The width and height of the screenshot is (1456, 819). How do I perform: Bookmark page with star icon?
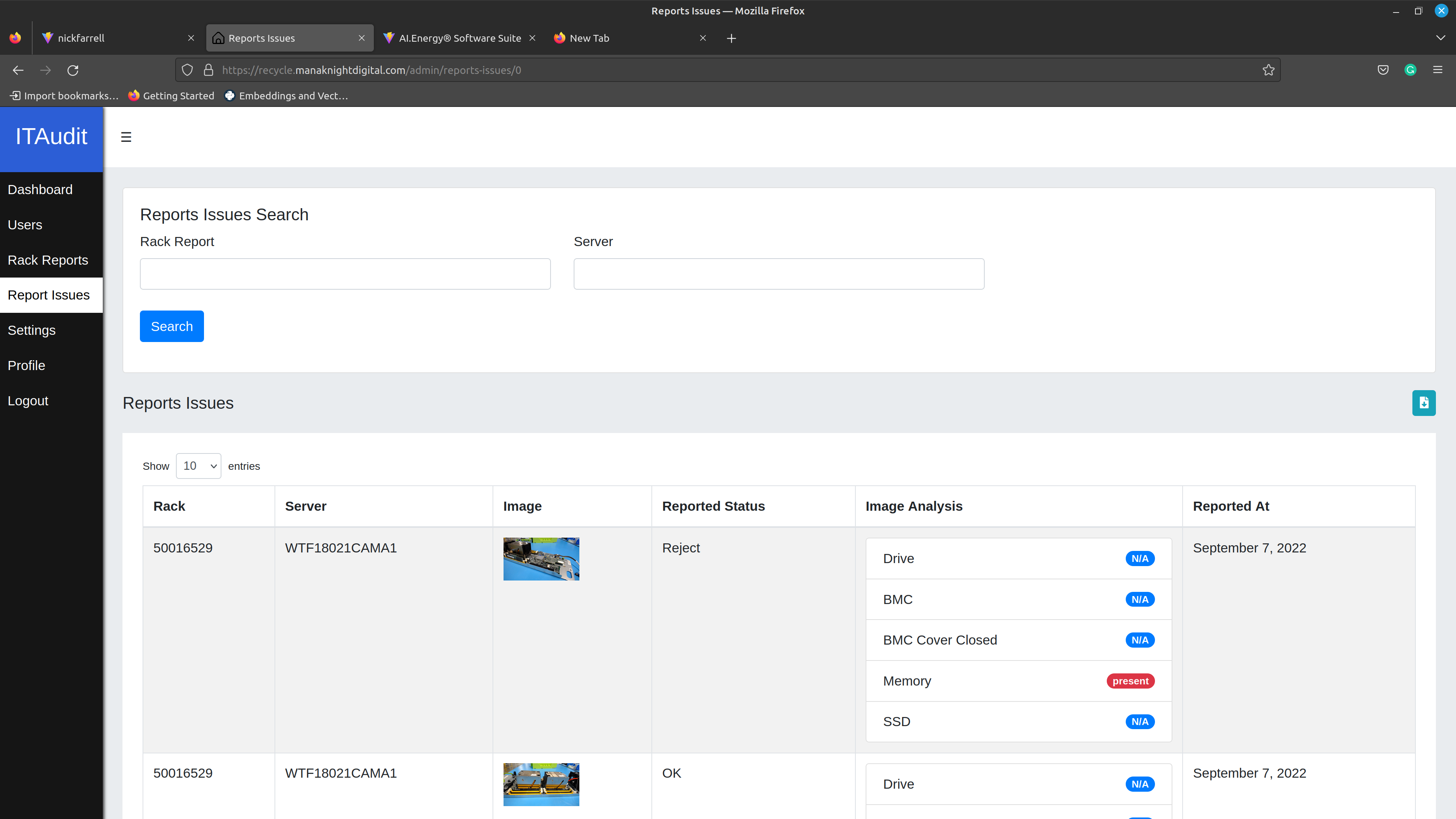(x=1268, y=70)
